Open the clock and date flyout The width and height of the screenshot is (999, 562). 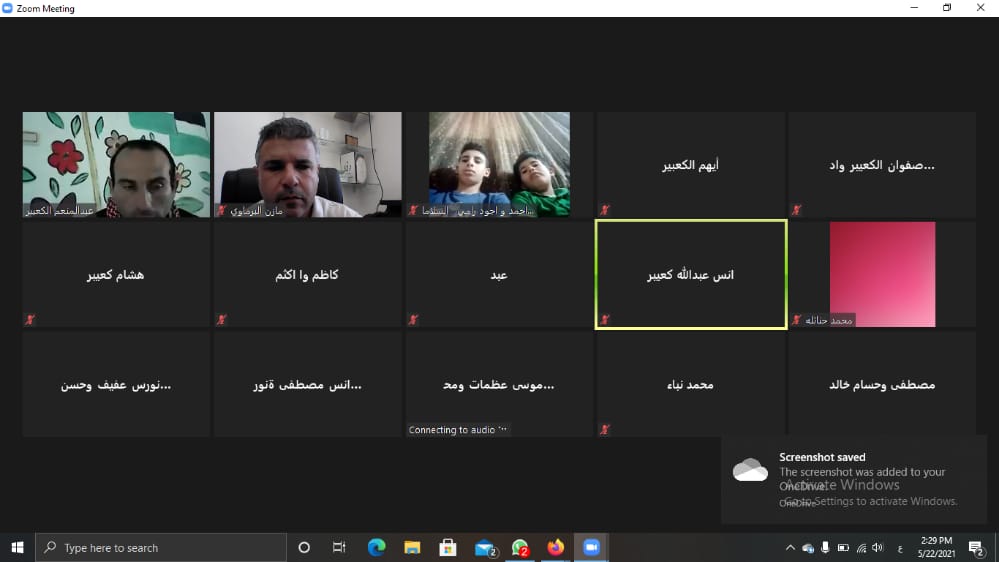939,547
